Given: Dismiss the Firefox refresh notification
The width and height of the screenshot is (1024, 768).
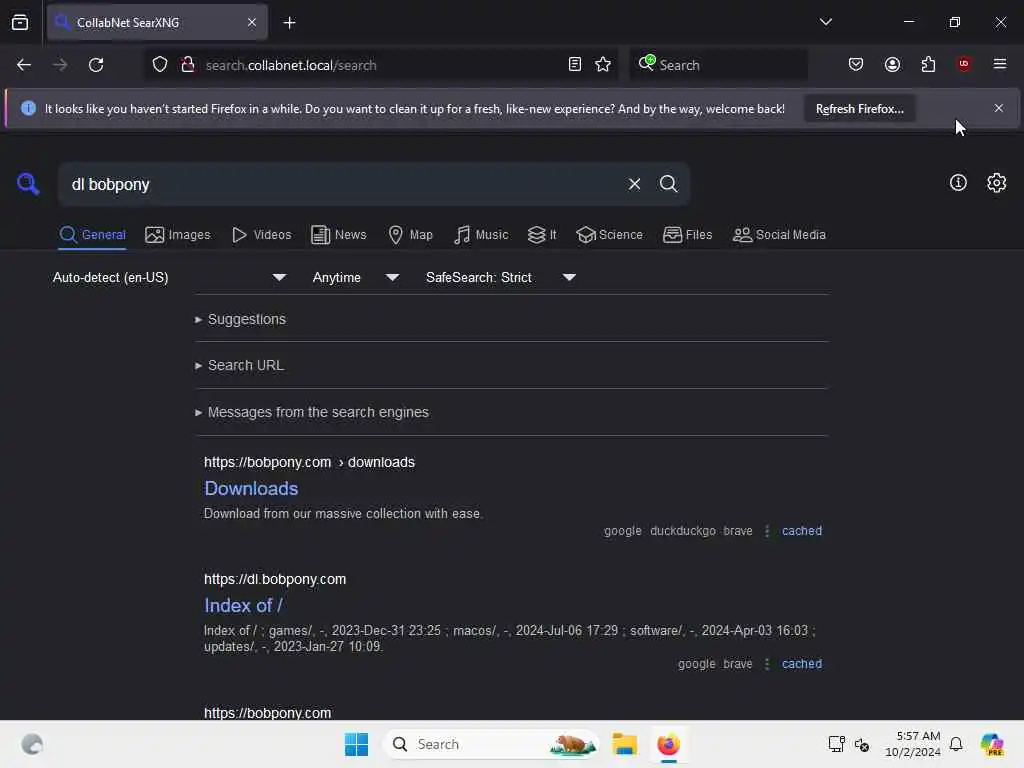Looking at the screenshot, I should coord(999,108).
